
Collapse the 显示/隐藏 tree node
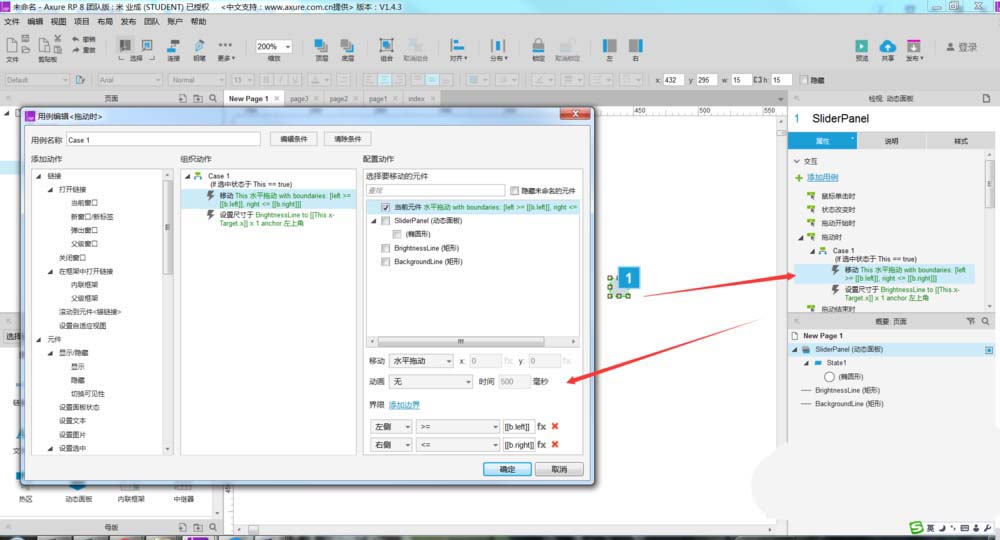point(51,353)
